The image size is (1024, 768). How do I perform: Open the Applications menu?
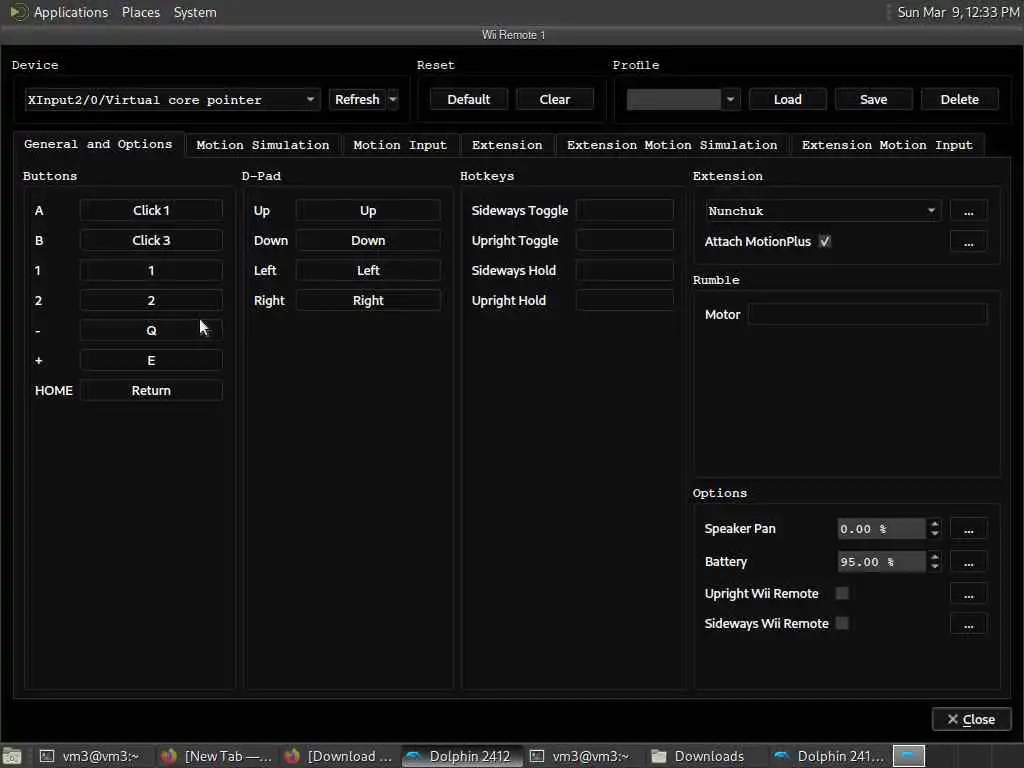tap(59, 12)
